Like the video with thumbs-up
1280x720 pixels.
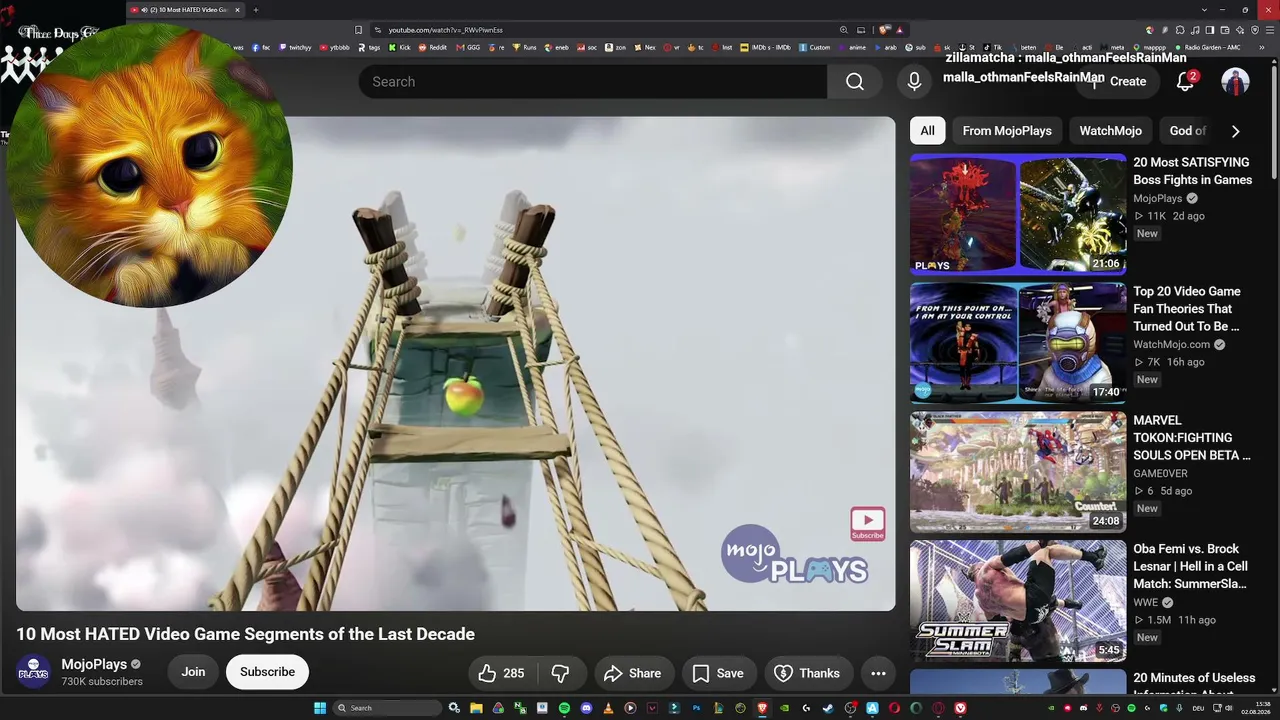(x=500, y=673)
